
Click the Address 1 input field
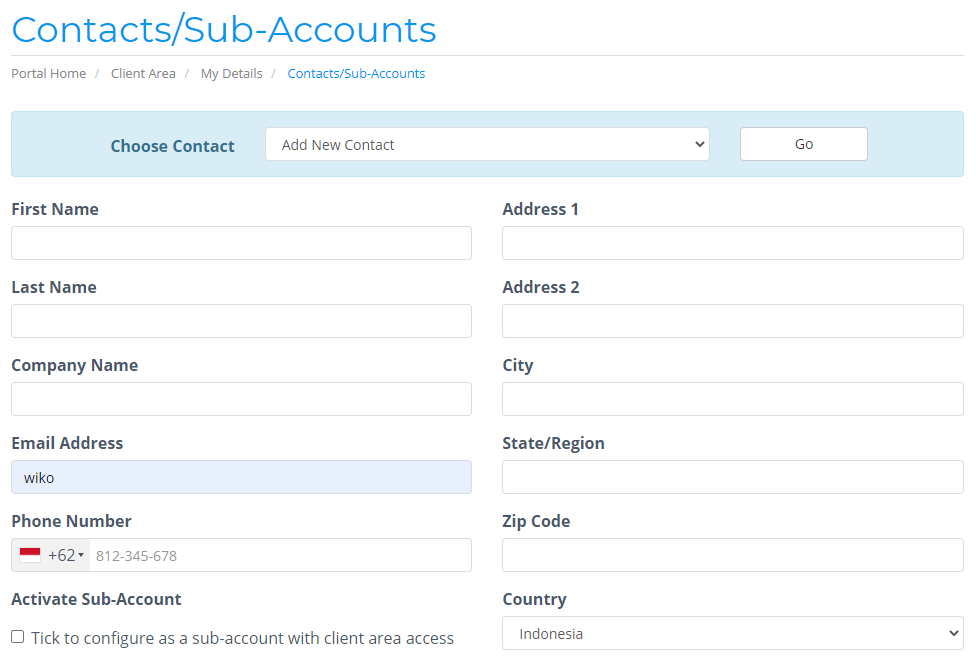[x=732, y=243]
